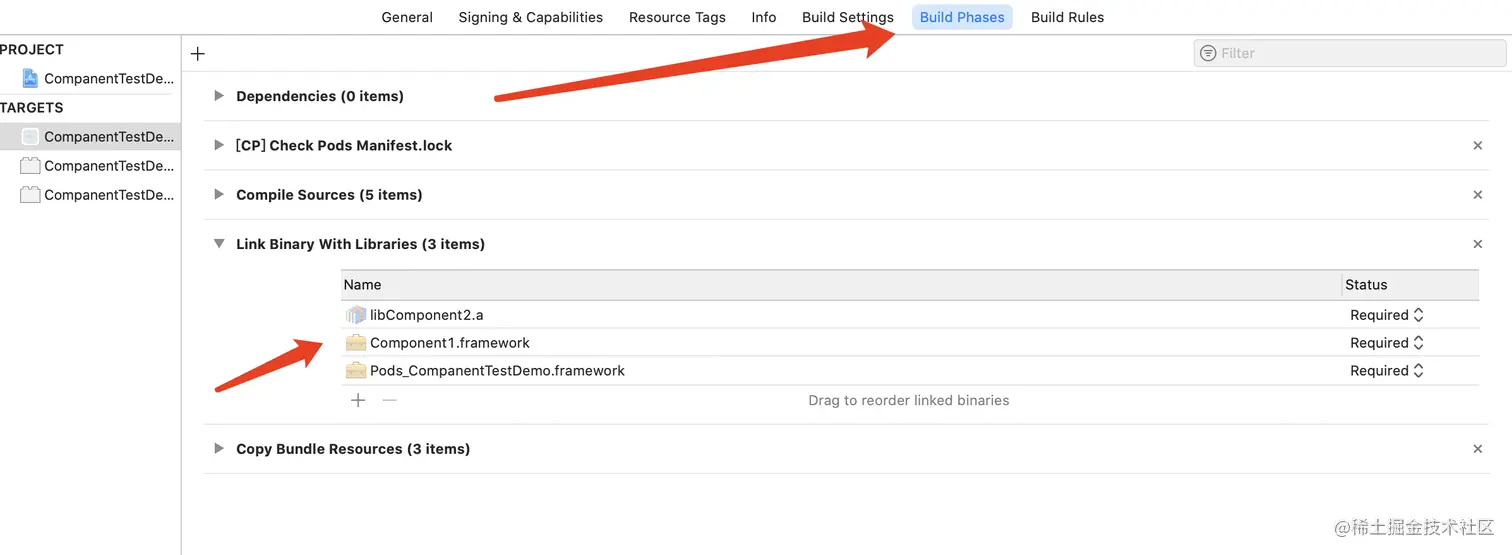Switch to the Build Settings tab
Screen dimensions: 1512x555
(x=847, y=17)
